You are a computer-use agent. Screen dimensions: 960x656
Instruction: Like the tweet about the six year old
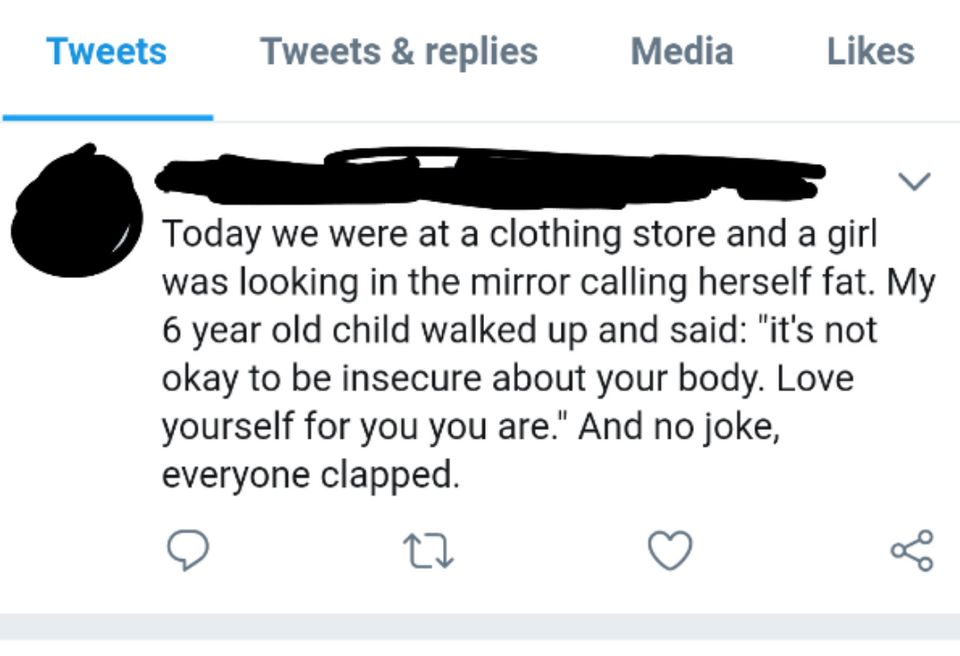pos(670,548)
